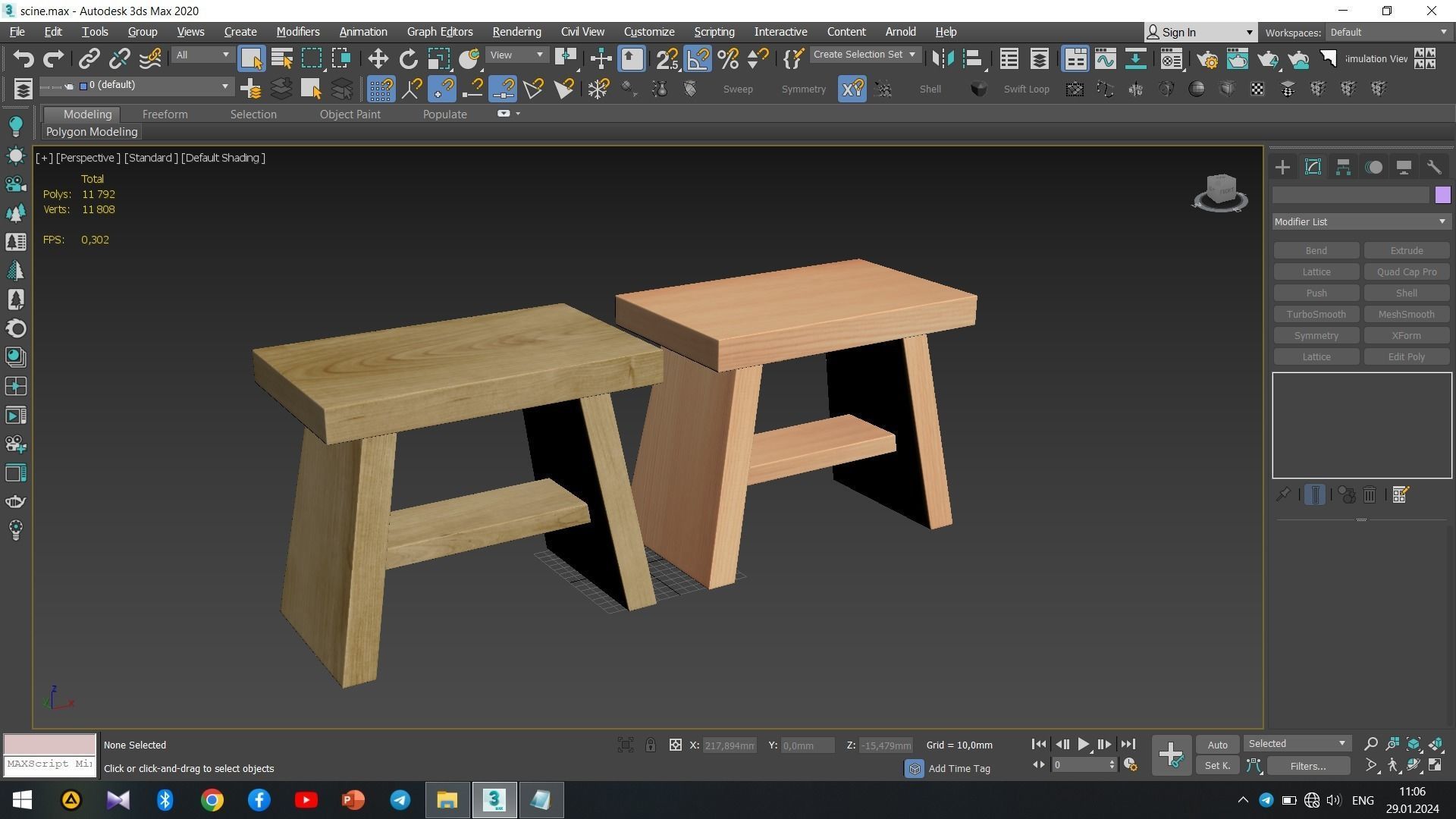Open the Rendering menu

pos(516,32)
